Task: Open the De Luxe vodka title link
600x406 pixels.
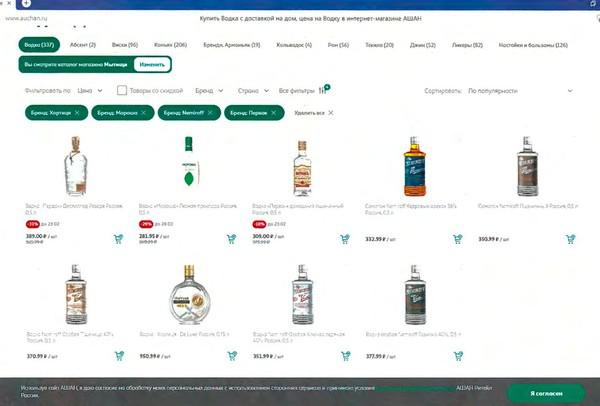Action: [184, 334]
